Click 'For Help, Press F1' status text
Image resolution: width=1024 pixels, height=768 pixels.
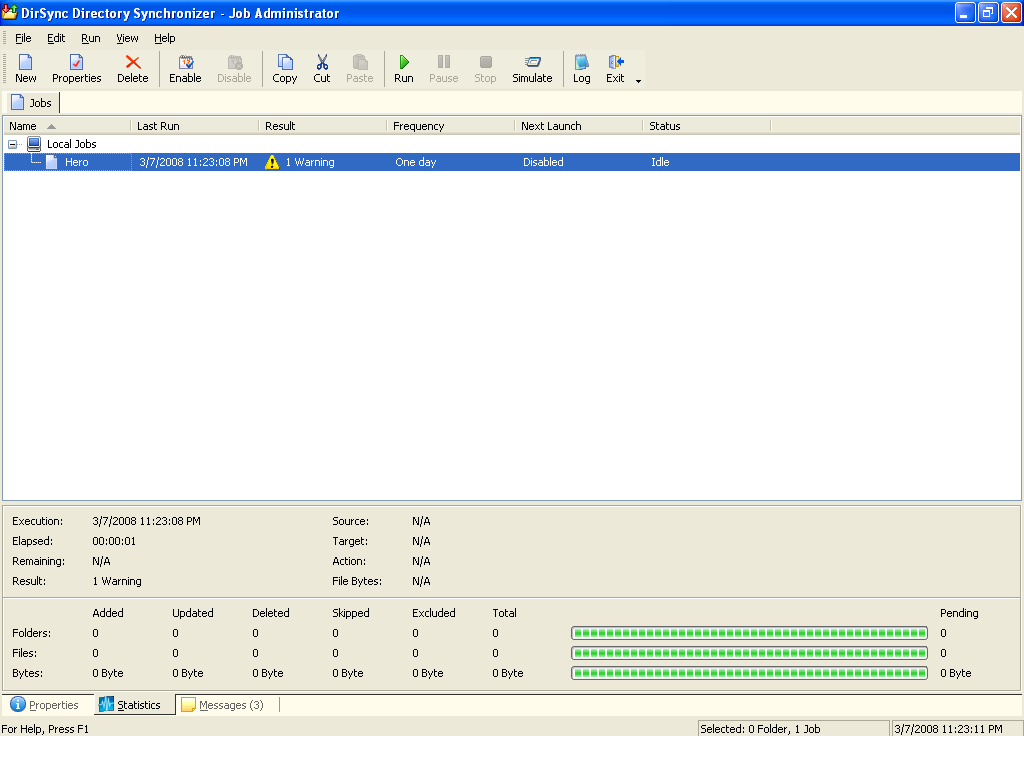click(x=45, y=729)
